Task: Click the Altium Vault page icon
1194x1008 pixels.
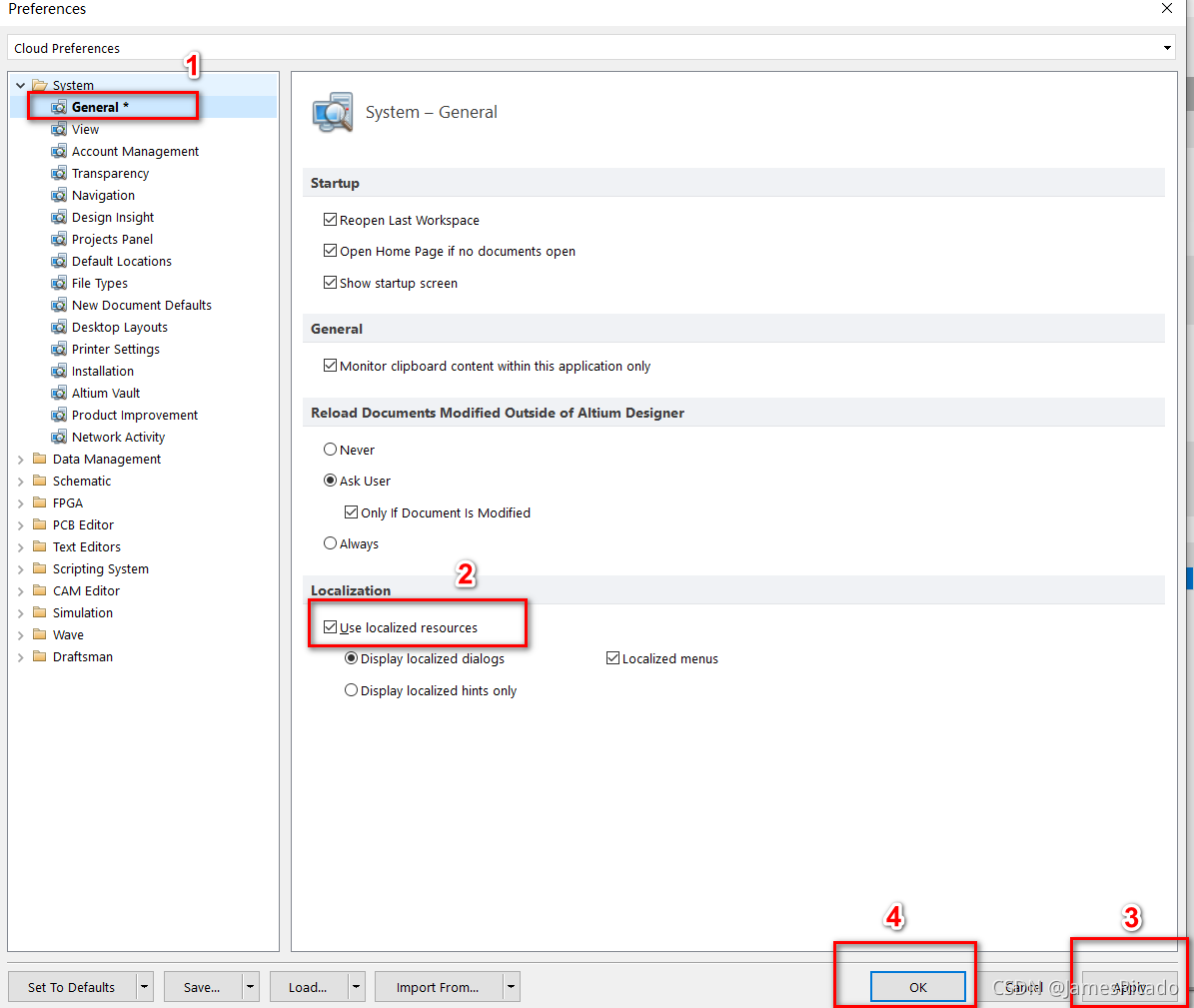Action: [59, 393]
